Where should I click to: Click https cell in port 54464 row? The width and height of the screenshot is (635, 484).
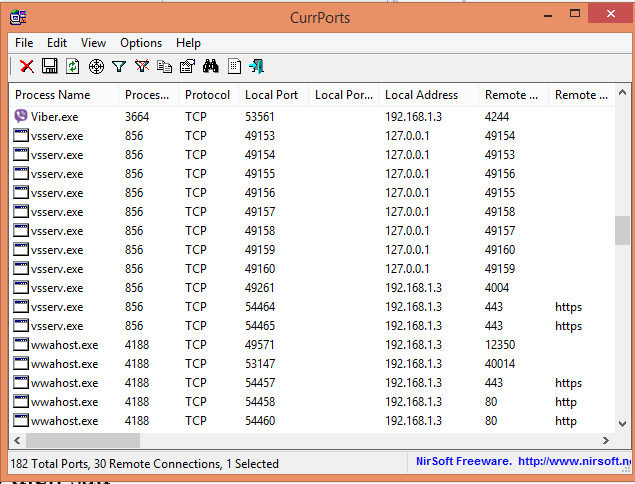pos(568,307)
